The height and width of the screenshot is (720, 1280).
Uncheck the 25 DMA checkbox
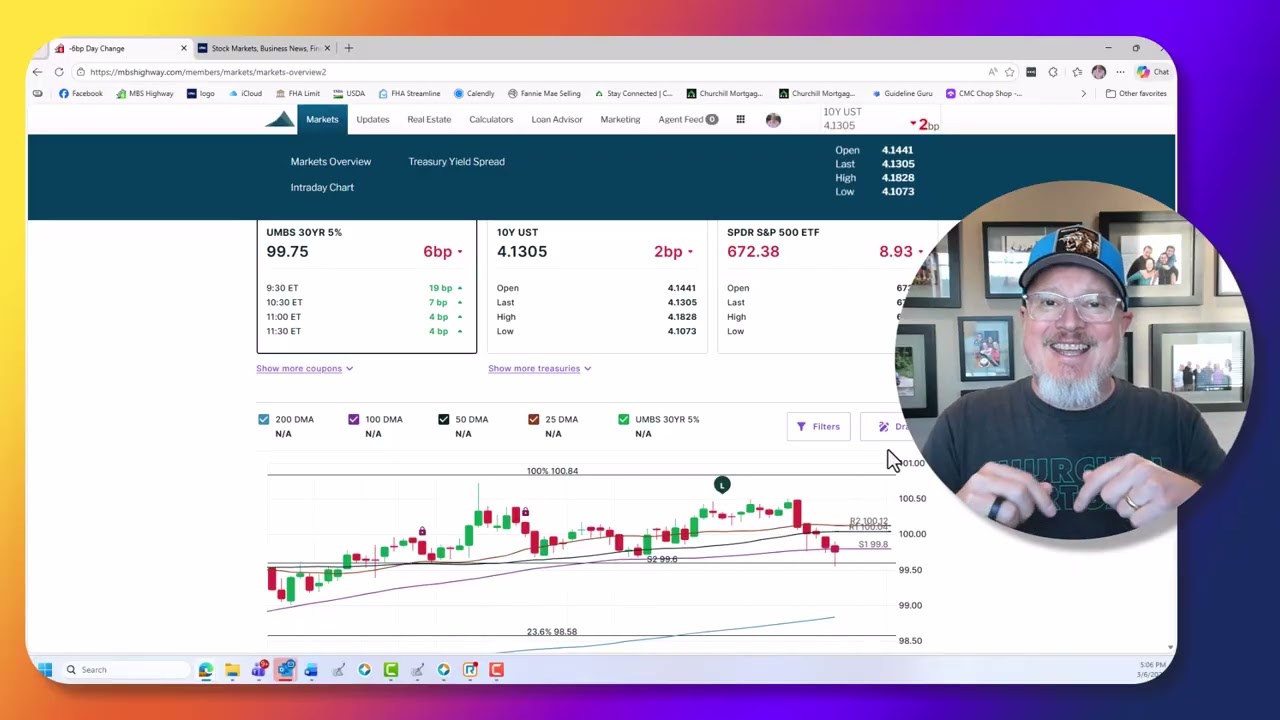534,420
